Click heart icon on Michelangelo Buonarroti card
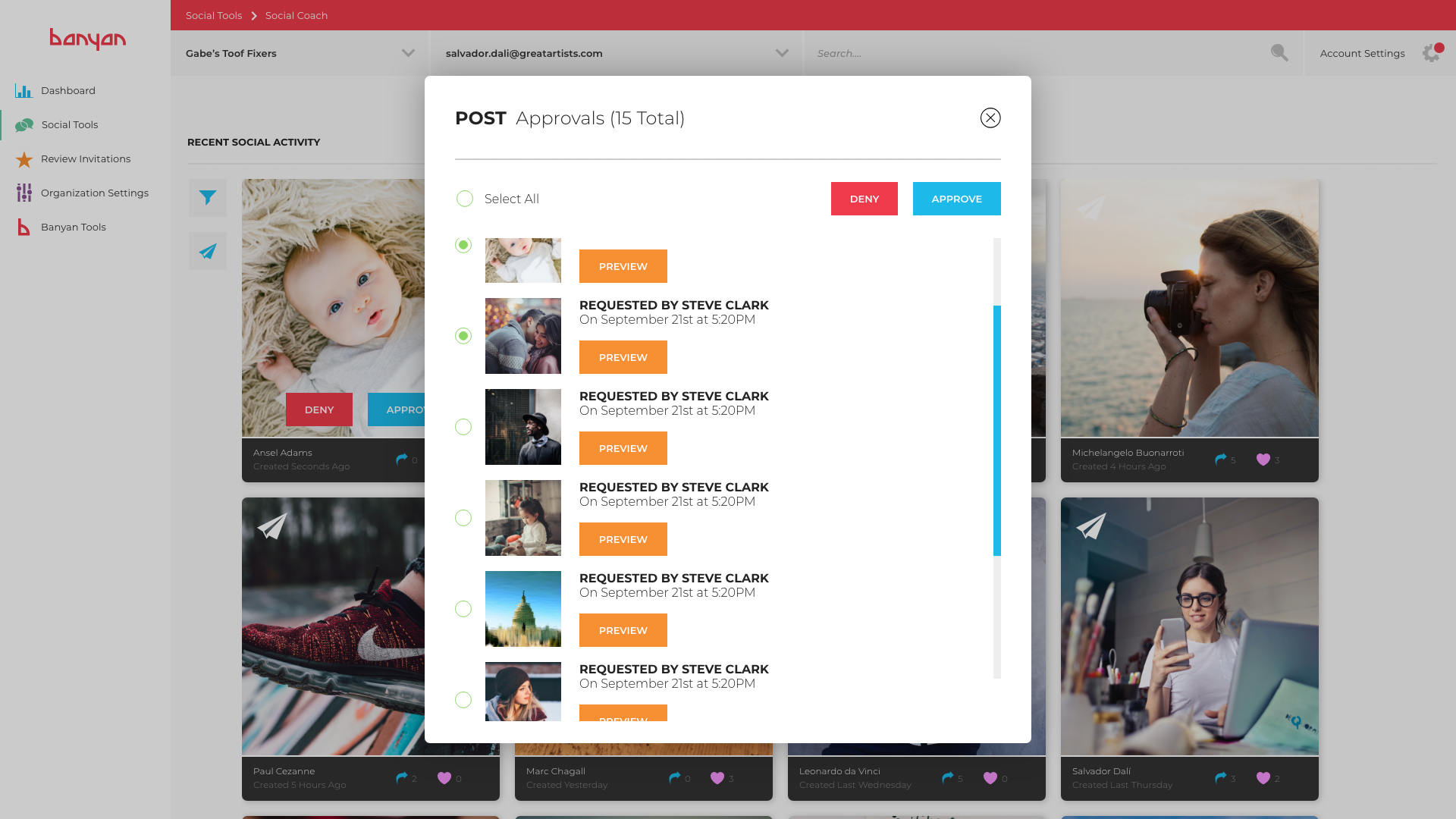This screenshot has width=1456, height=819. click(x=1263, y=460)
